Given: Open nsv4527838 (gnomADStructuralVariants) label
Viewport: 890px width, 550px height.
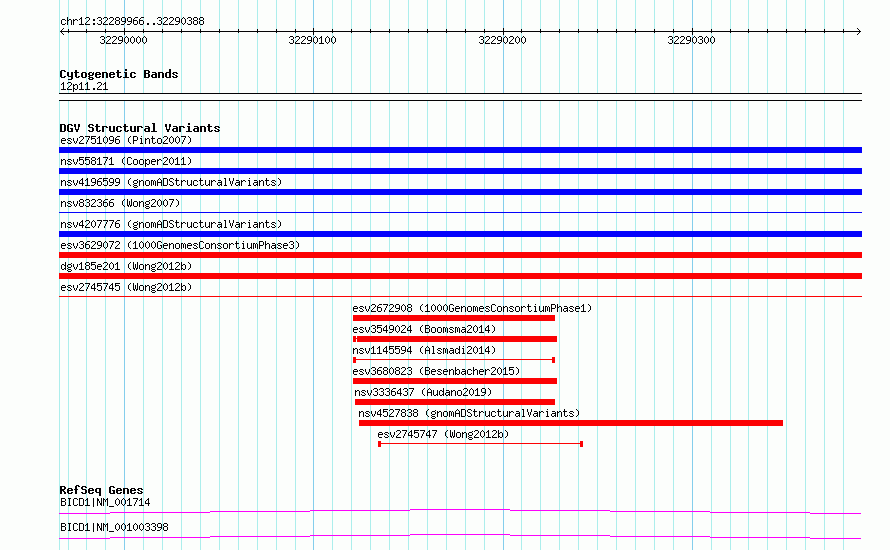Looking at the screenshot, I should click(469, 413).
